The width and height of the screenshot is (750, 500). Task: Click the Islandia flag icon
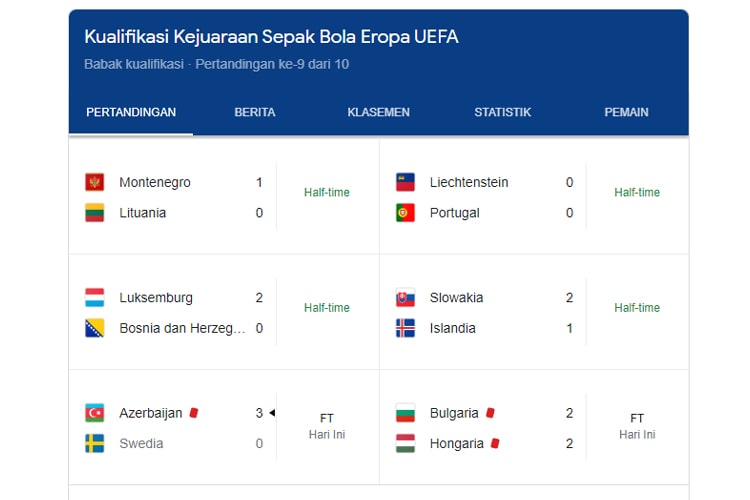click(x=405, y=328)
